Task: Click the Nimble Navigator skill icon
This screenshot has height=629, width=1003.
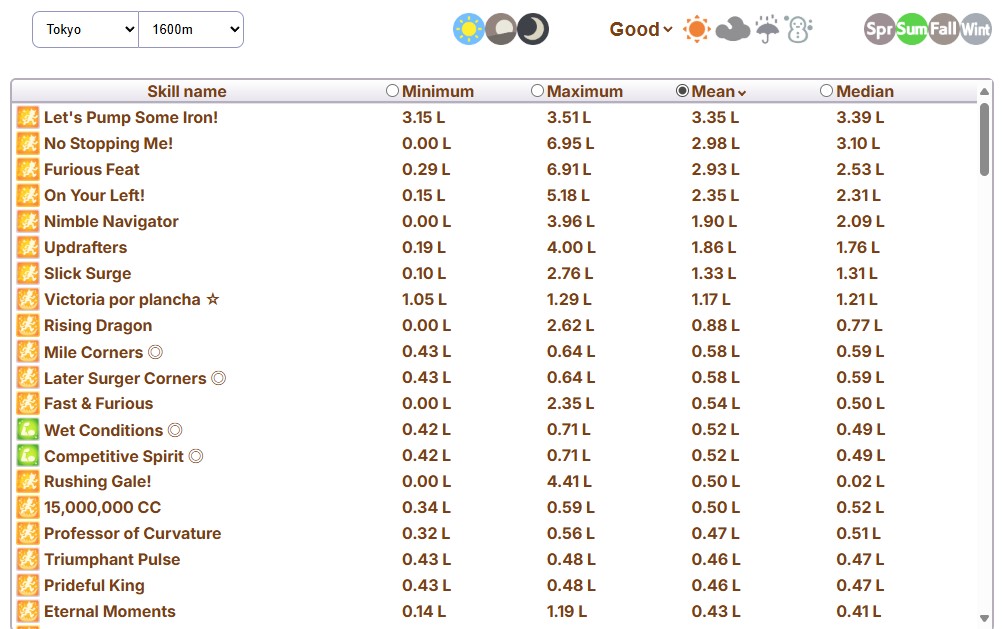Action: tap(28, 221)
